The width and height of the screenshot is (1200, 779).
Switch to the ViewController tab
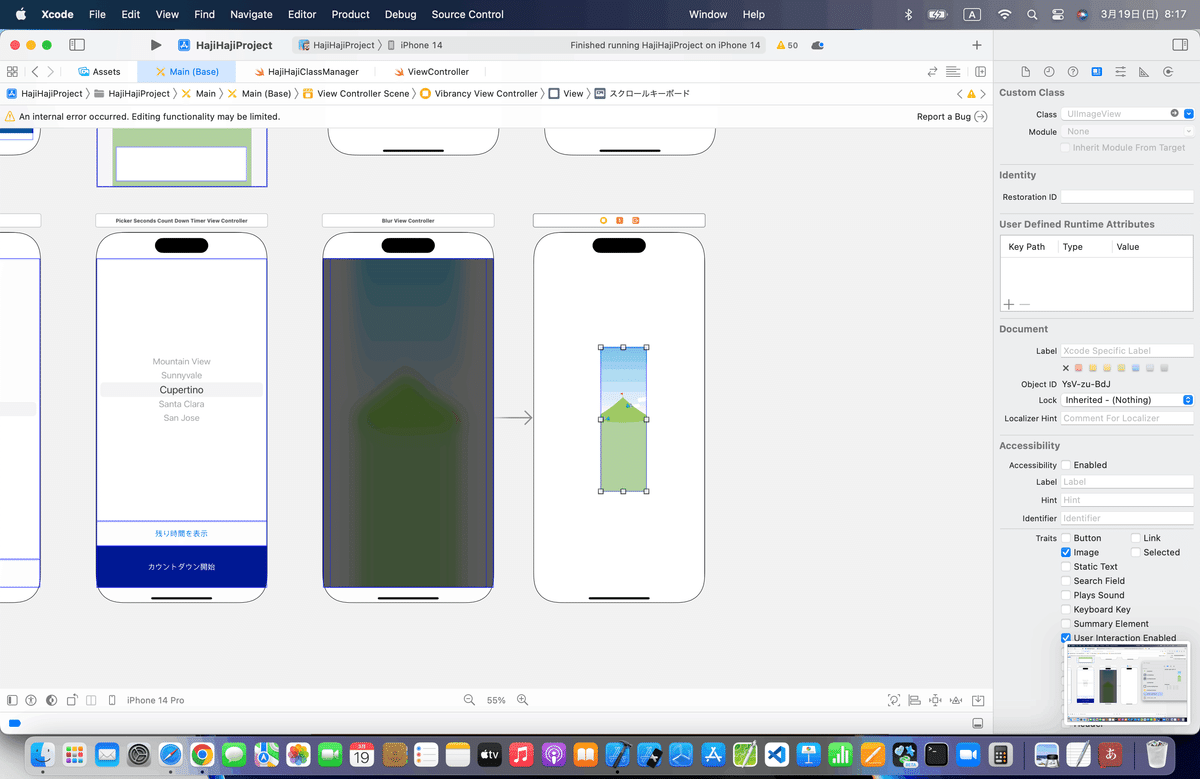(431, 72)
